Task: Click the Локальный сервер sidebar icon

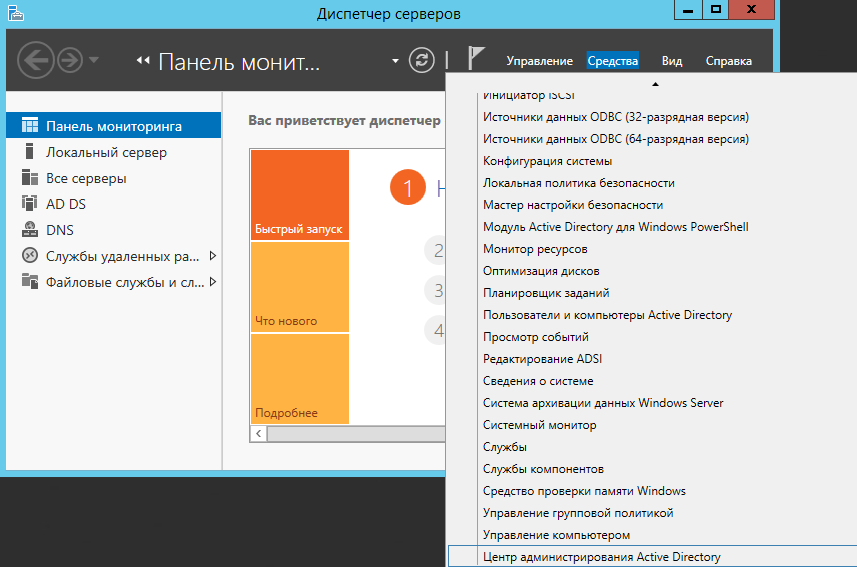Action: pos(30,151)
